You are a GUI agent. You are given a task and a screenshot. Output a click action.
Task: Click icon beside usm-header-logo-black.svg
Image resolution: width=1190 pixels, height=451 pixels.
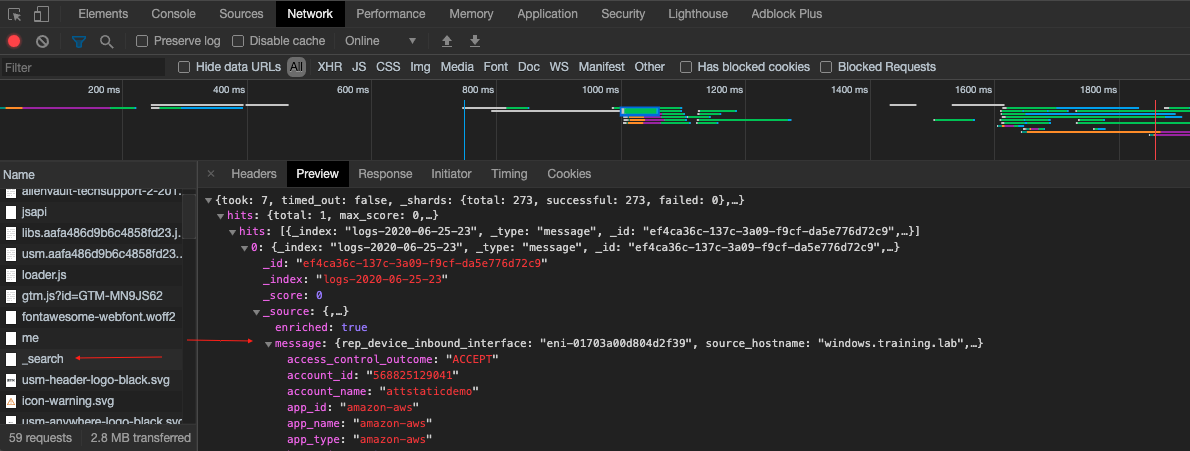(11, 379)
